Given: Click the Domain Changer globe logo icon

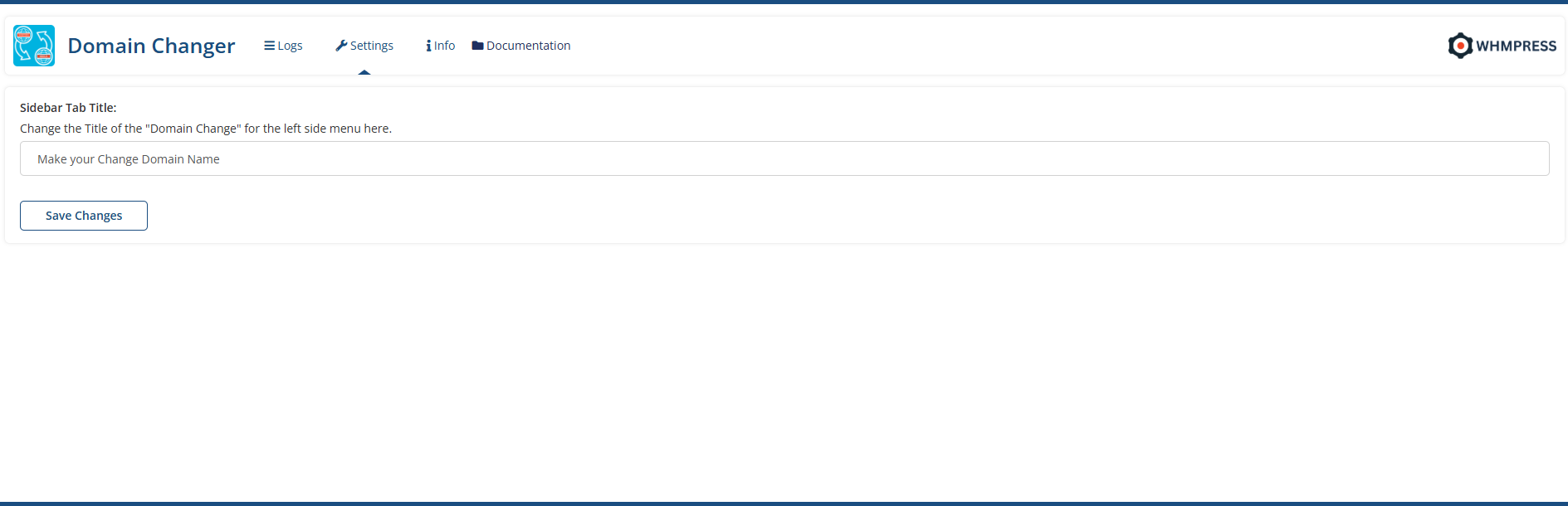Looking at the screenshot, I should tap(34, 46).
